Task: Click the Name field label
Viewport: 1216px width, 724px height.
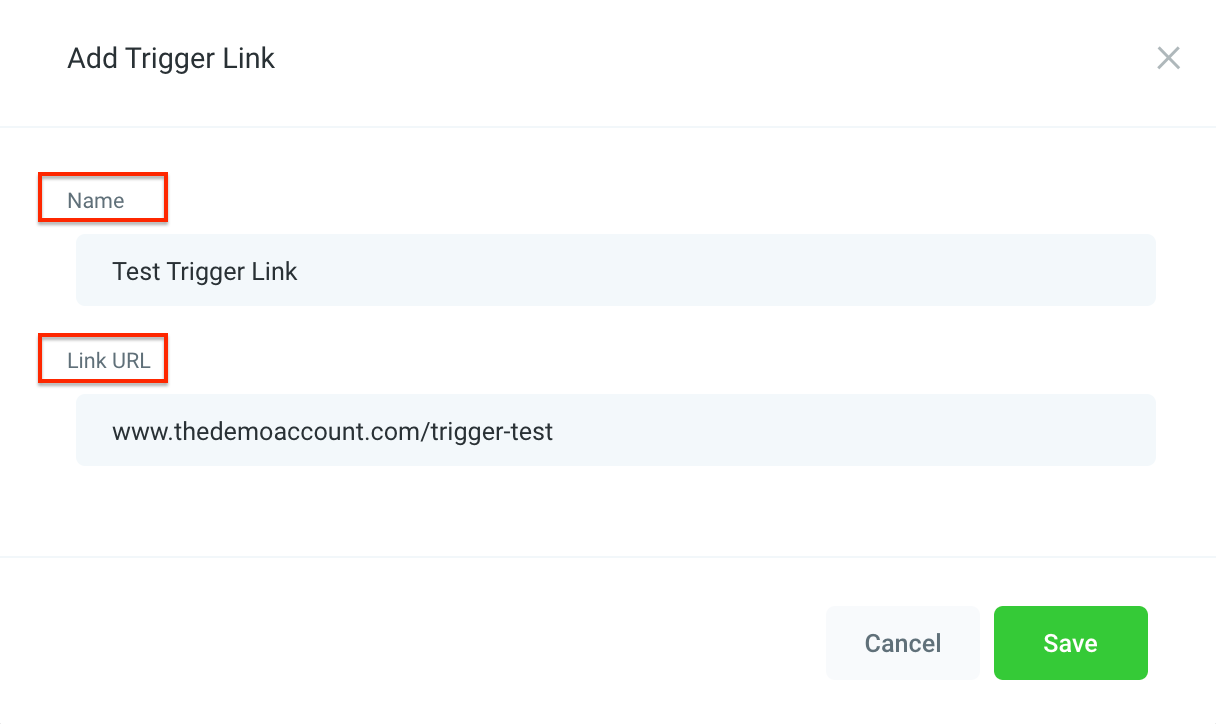Action: pos(96,200)
